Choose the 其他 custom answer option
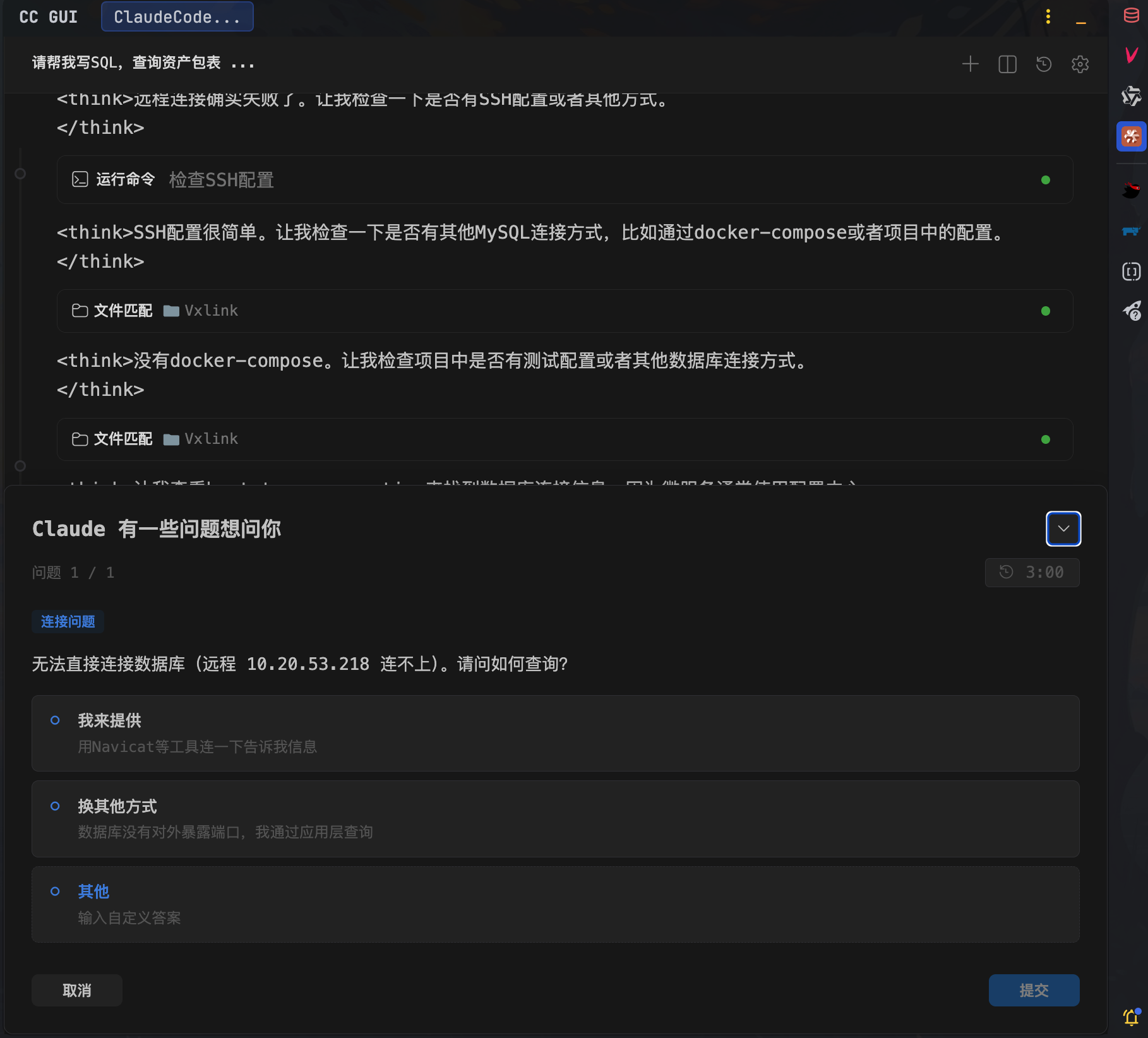Screen dimensions: 1148x1038 pyautogui.click(x=56, y=892)
